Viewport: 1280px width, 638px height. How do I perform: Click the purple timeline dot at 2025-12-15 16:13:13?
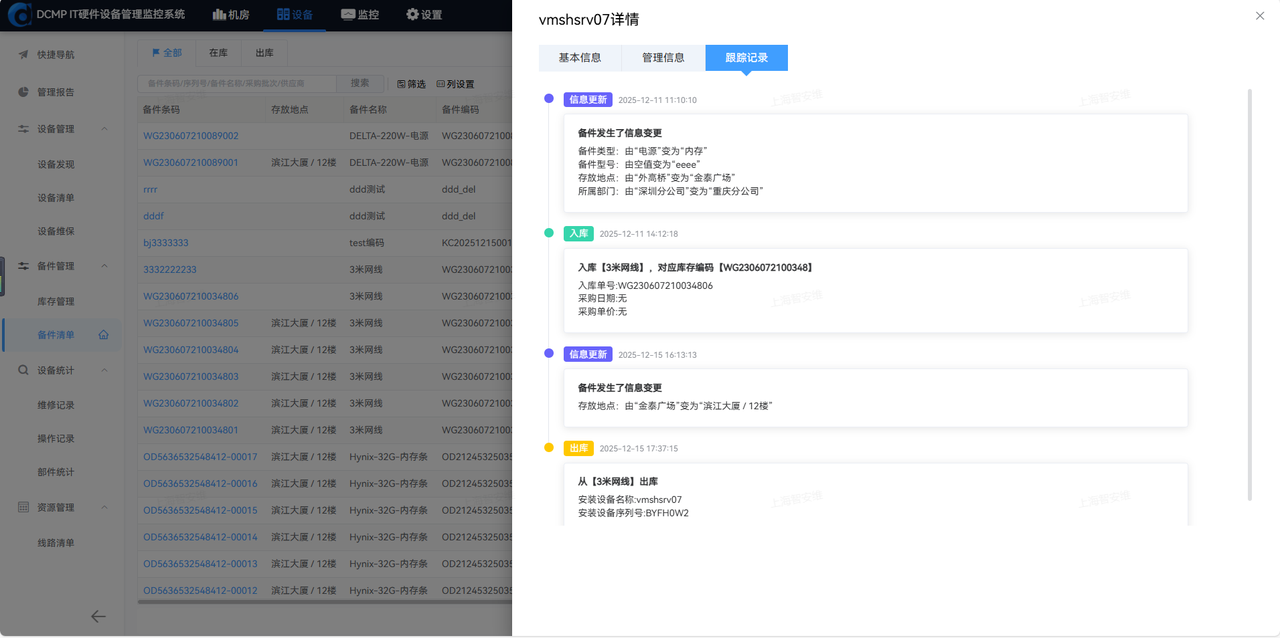[548, 353]
